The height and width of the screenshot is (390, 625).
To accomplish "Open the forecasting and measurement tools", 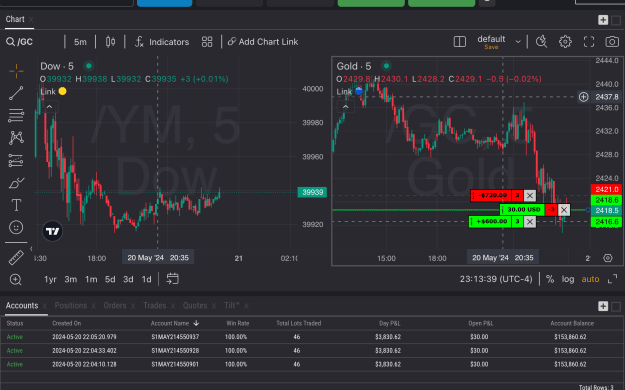I will click(x=16, y=160).
